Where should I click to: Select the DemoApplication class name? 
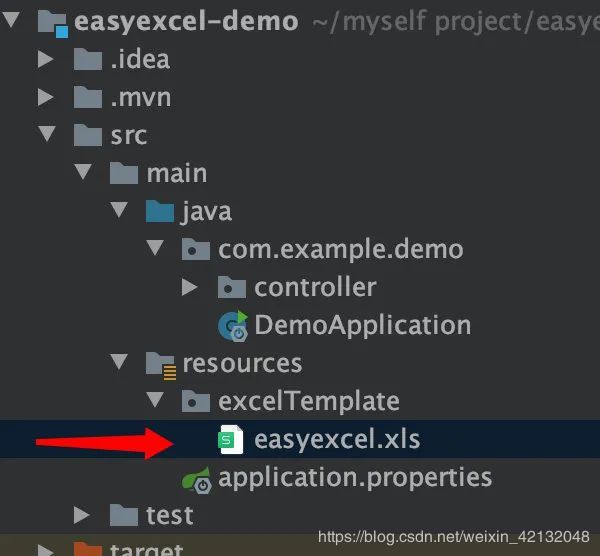[x=363, y=325]
